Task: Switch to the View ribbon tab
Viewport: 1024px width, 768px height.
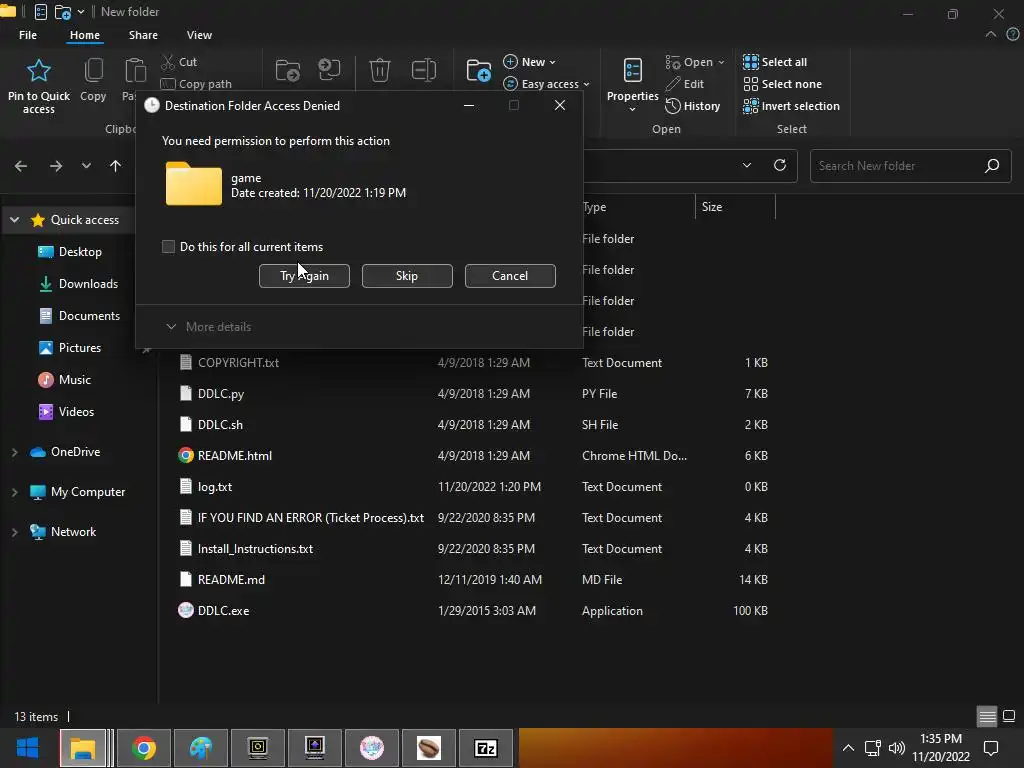Action: (x=199, y=35)
